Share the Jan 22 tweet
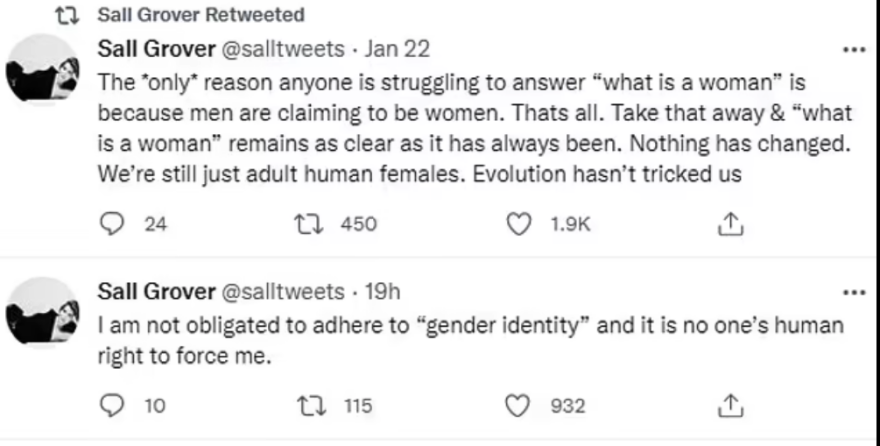This screenshot has width=880, height=446. [730, 225]
